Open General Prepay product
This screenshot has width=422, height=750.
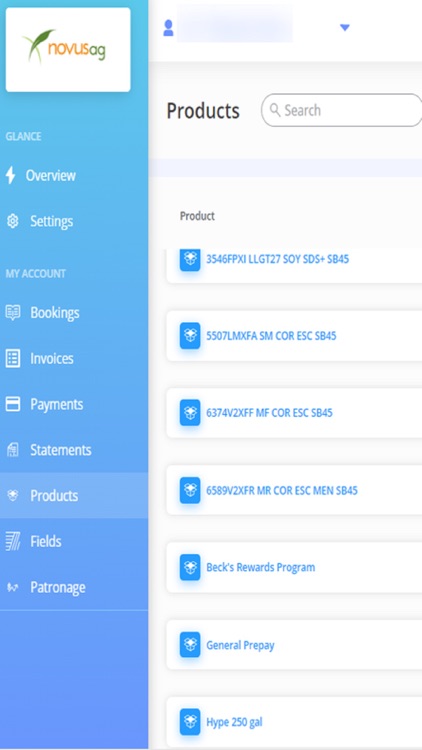click(240, 645)
